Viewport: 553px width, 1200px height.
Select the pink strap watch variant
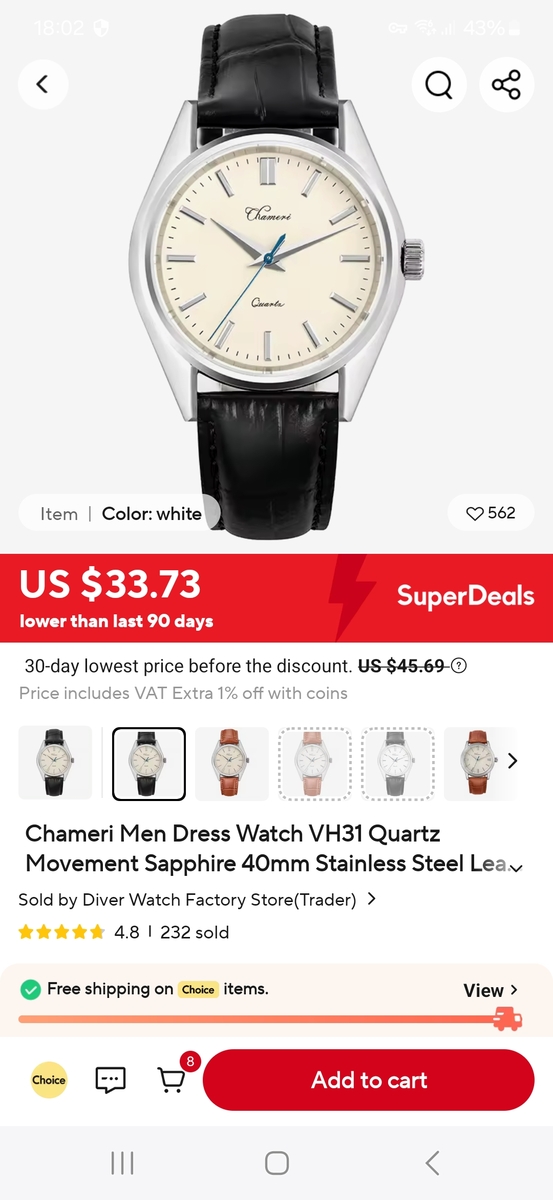coord(314,763)
